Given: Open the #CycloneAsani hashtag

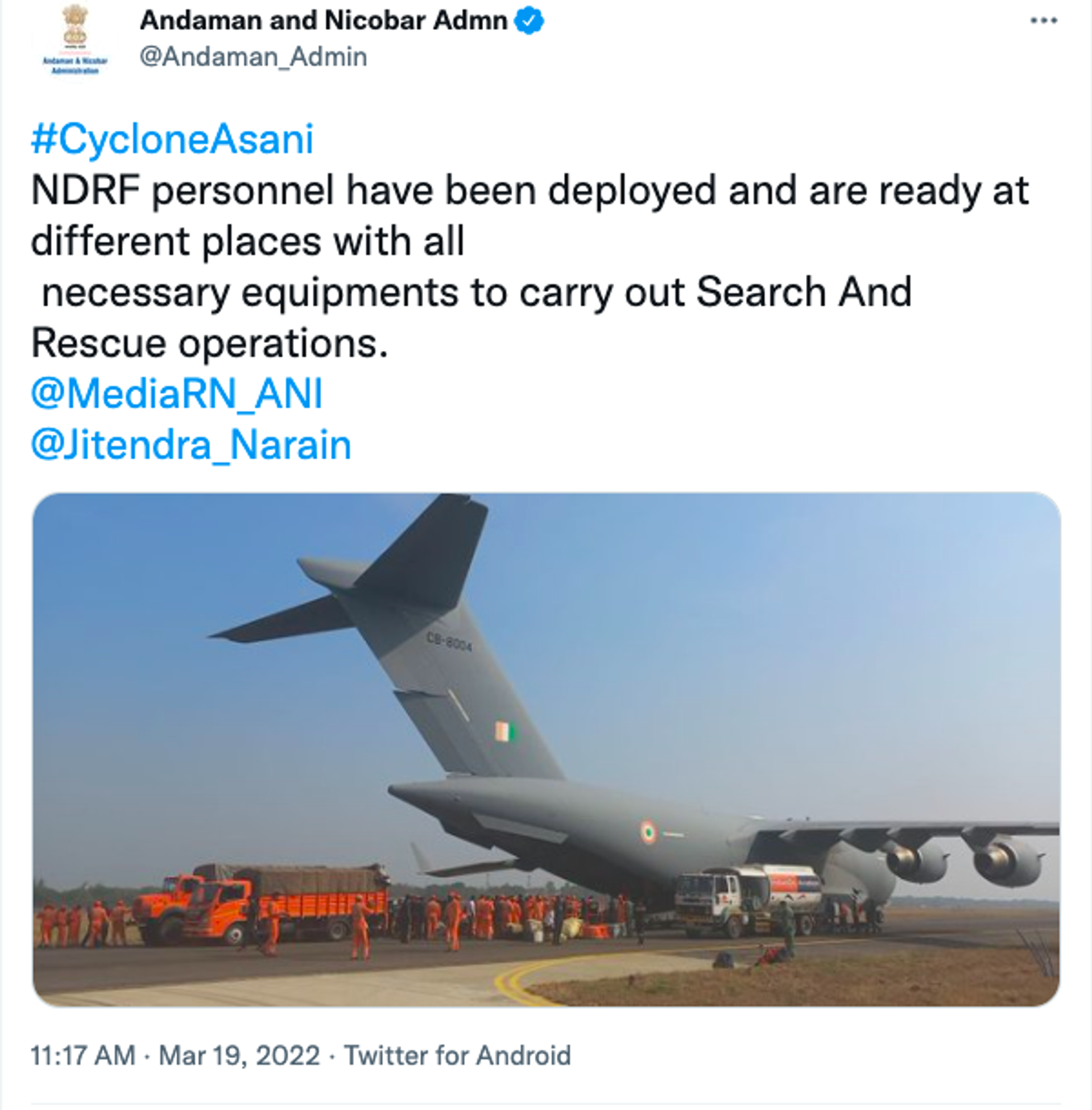Looking at the screenshot, I should [173, 139].
